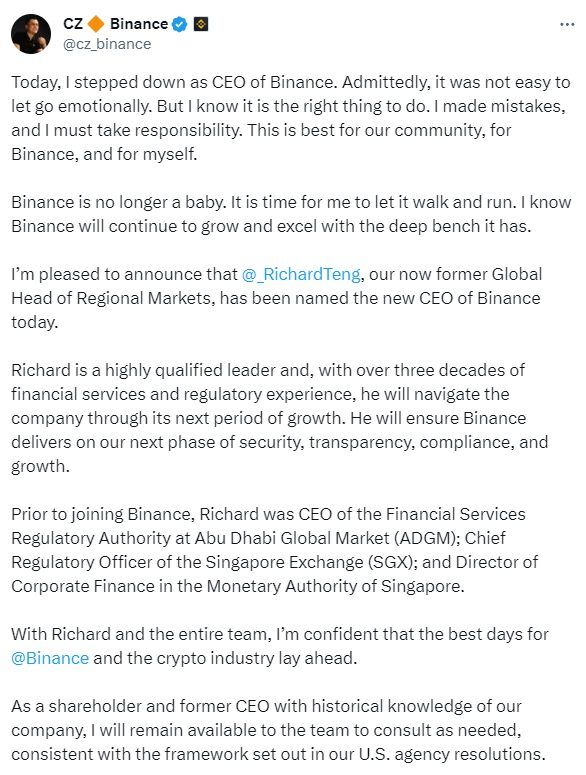This screenshot has height=775, width=586.
Task: Open the 'CZ Binance' display name
Action: 116,24
